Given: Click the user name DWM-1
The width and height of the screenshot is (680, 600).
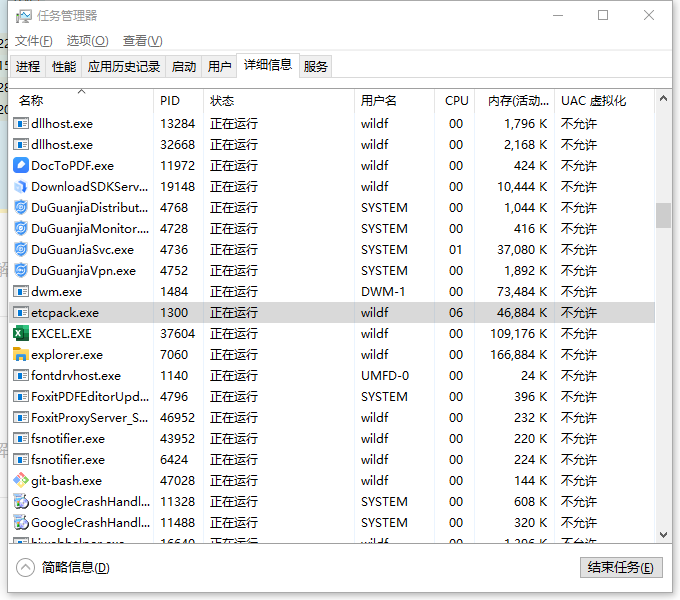Looking at the screenshot, I should coord(383,291).
